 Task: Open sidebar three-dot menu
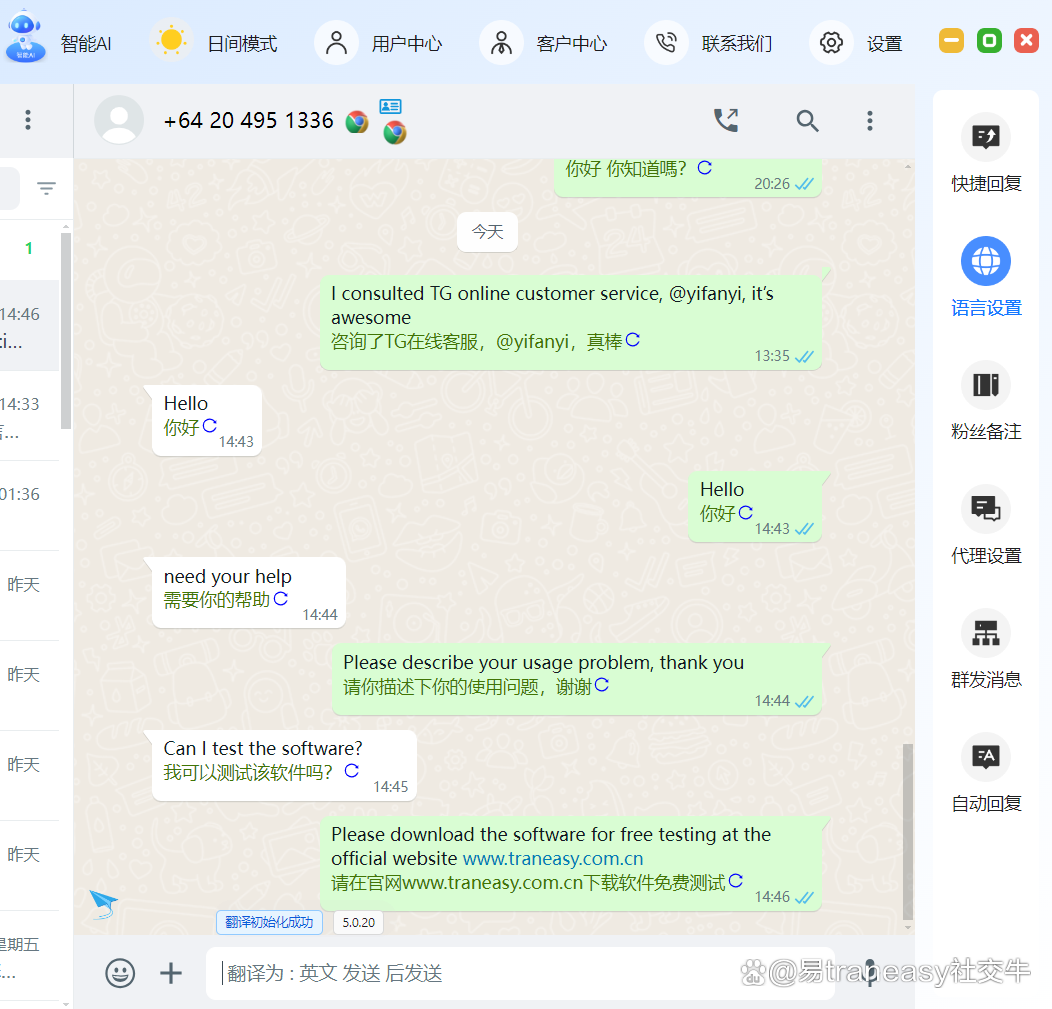point(28,120)
